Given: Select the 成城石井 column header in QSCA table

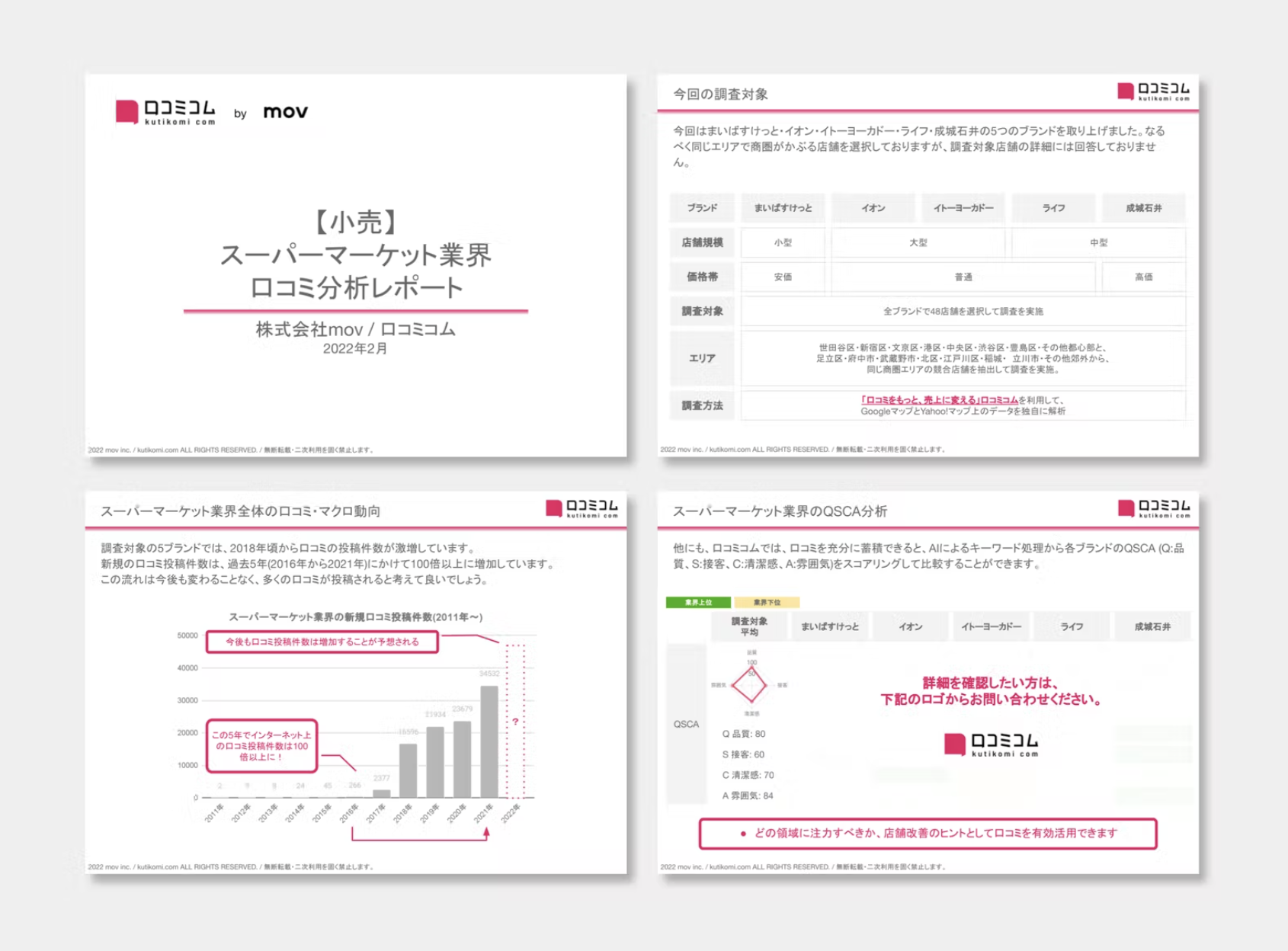Looking at the screenshot, I should (1152, 626).
